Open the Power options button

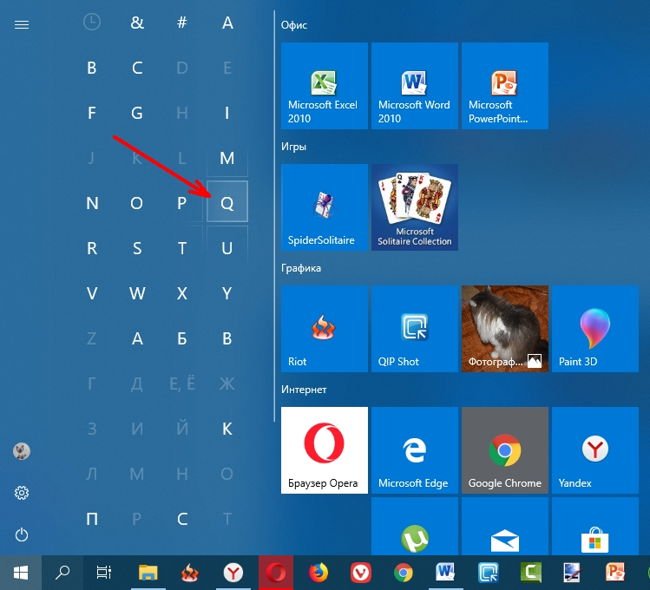22,534
